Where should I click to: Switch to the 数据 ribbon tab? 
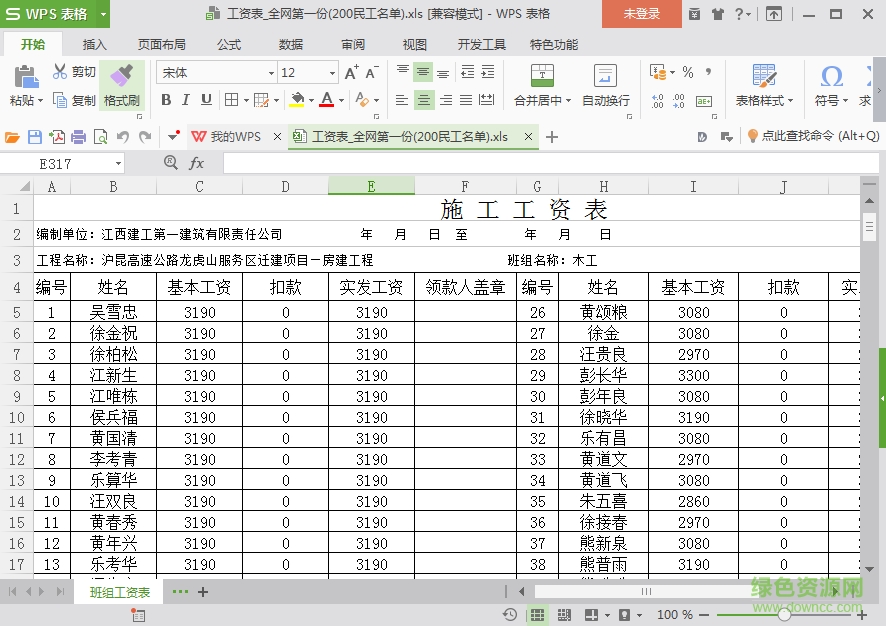pos(290,44)
